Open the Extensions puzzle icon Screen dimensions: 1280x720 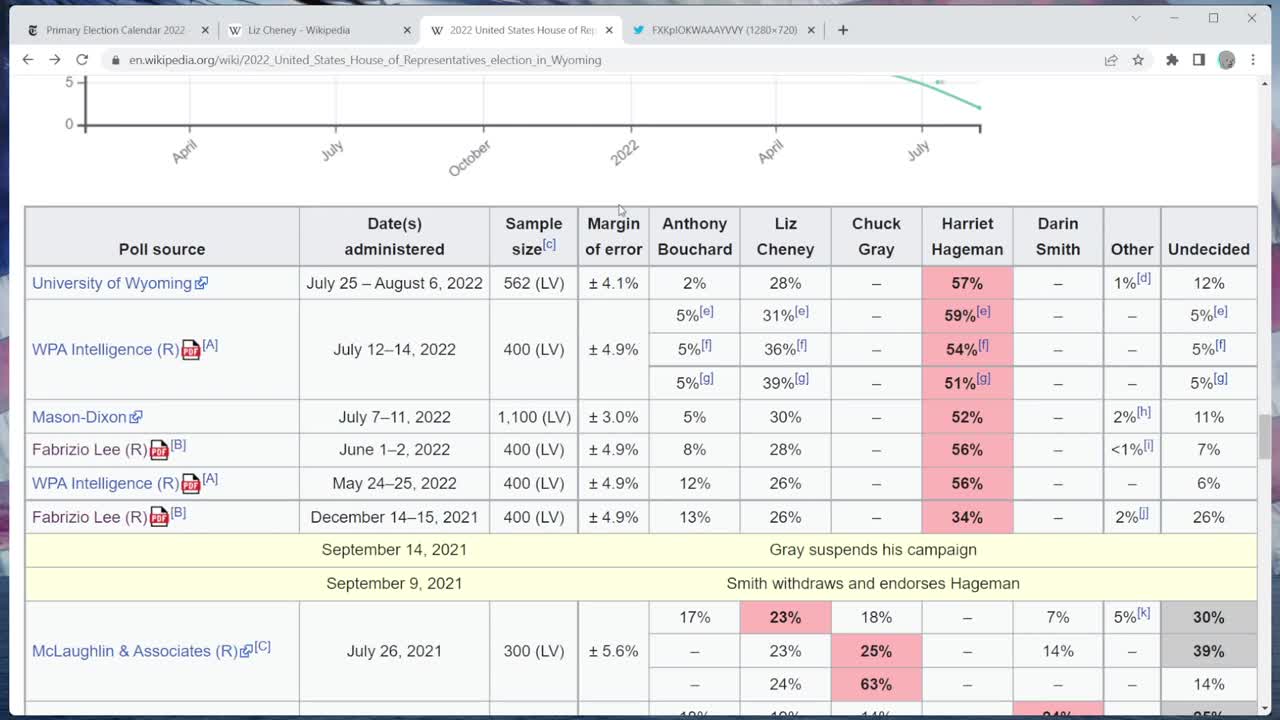click(1172, 60)
